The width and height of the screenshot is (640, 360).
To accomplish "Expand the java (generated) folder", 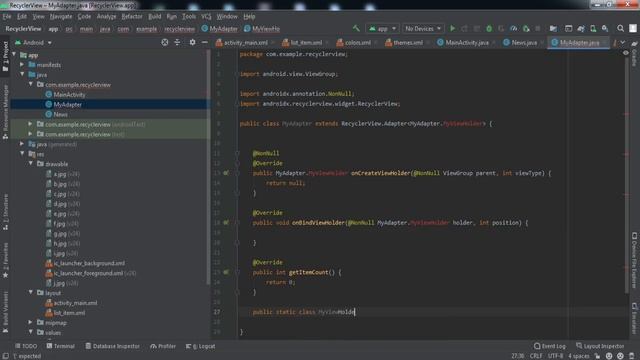I will click(x=22, y=144).
